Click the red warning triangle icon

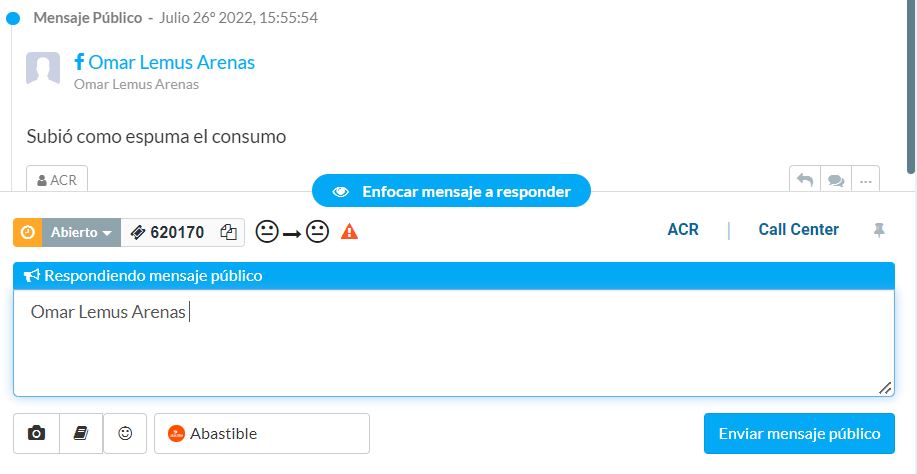(x=349, y=232)
